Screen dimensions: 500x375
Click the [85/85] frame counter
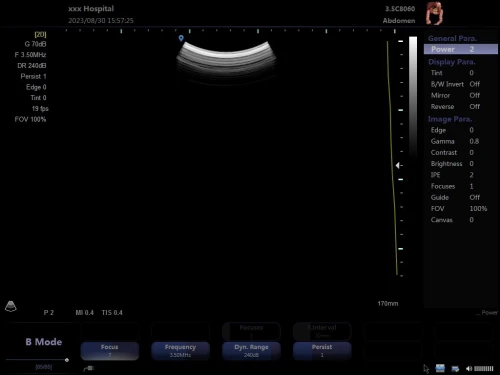tap(44, 367)
